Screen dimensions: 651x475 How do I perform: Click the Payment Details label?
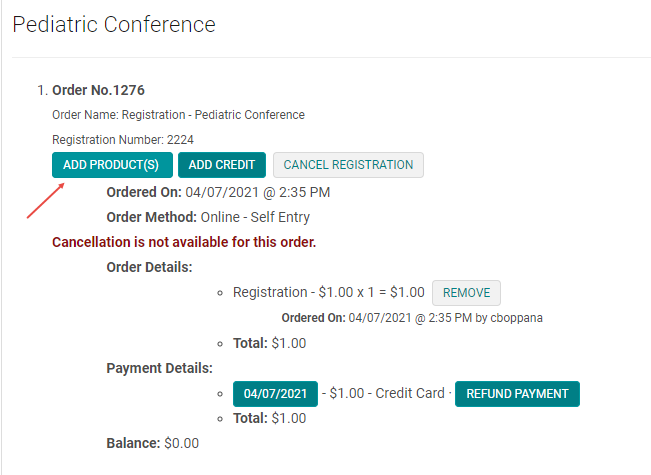pyautogui.click(x=159, y=368)
